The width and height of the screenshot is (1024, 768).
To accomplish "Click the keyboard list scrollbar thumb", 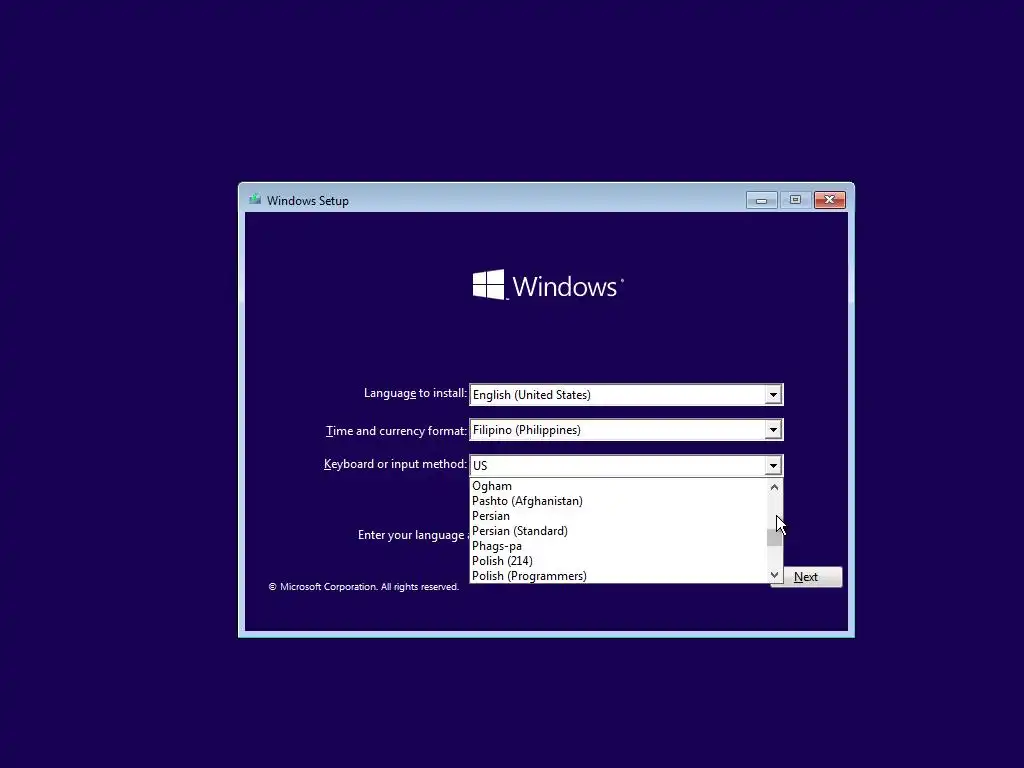I will pos(774,537).
